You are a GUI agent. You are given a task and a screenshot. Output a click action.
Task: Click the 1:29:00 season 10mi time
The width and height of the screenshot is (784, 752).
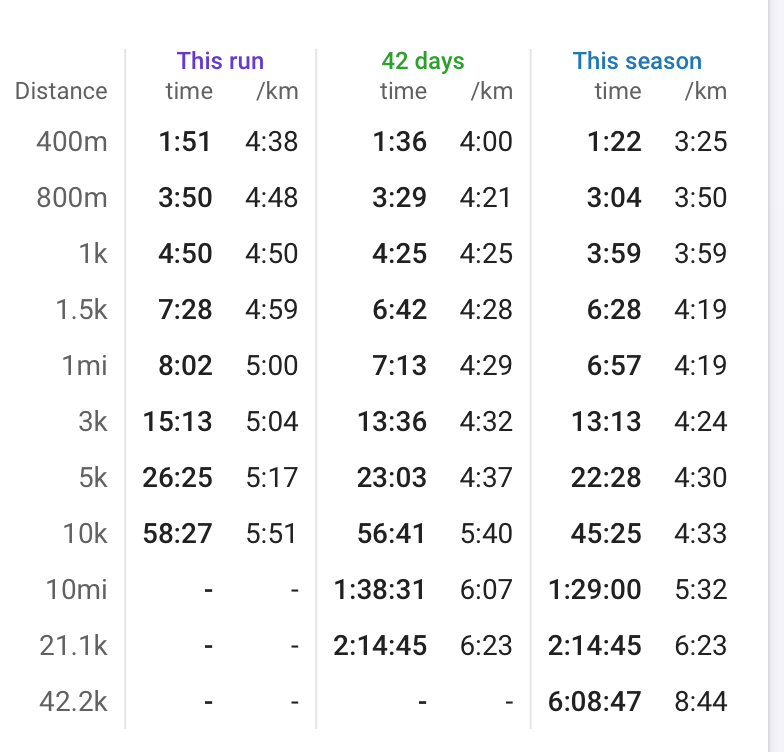coord(594,590)
